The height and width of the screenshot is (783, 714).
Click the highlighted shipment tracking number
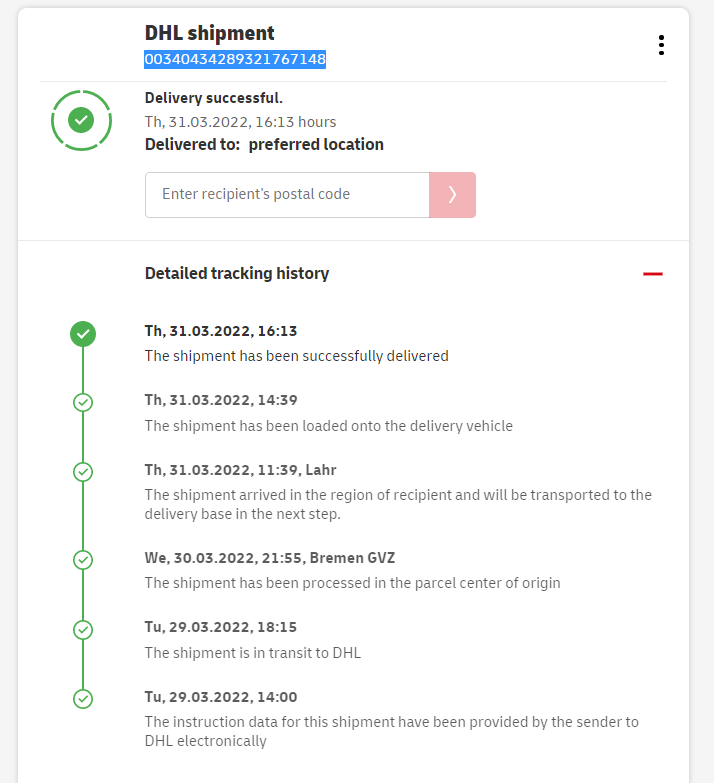pos(235,60)
